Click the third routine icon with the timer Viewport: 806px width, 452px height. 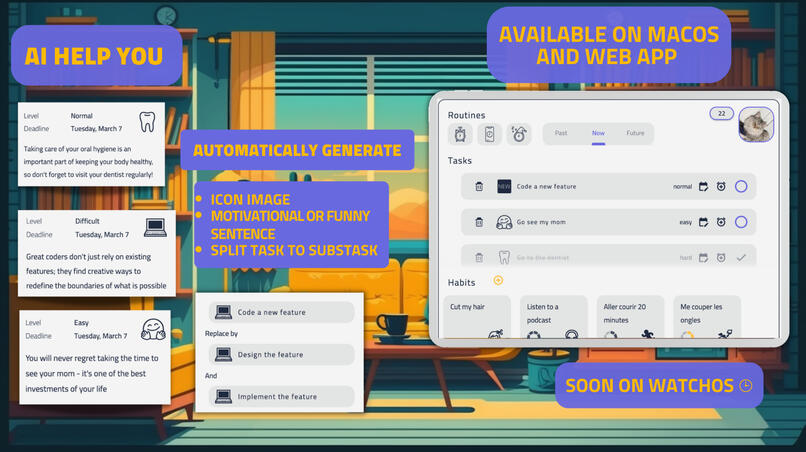click(518, 135)
